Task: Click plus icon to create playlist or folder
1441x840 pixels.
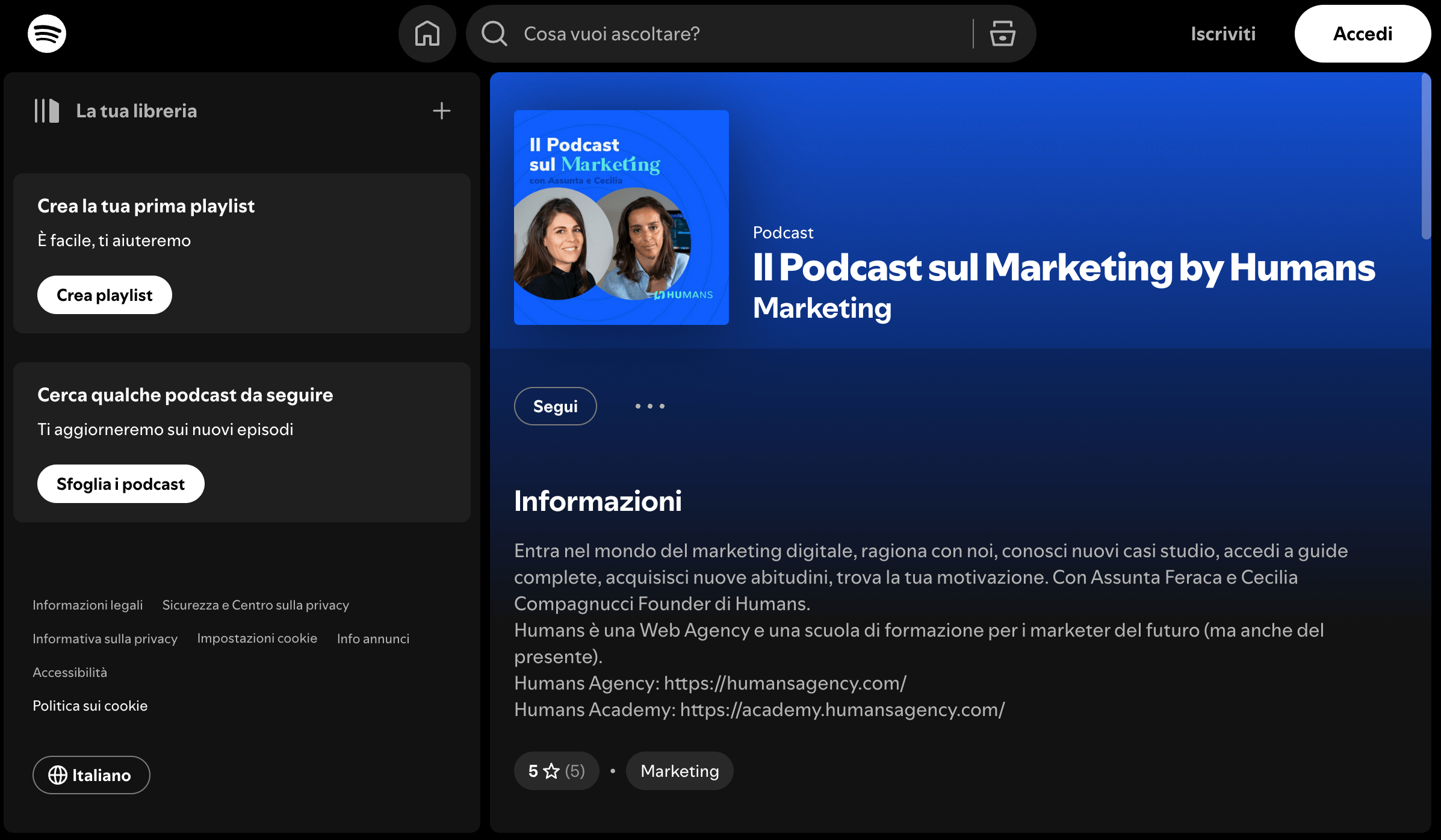Action: click(x=442, y=111)
